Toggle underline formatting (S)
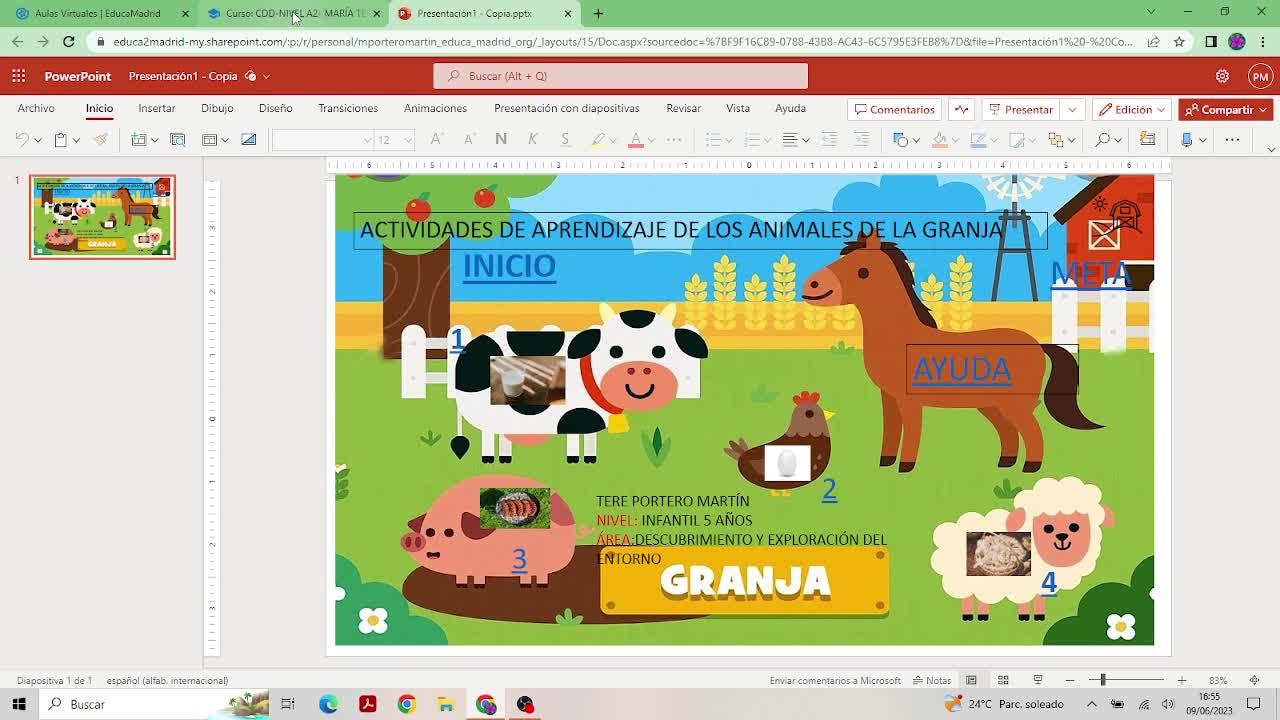This screenshot has width=1280, height=720. point(565,140)
